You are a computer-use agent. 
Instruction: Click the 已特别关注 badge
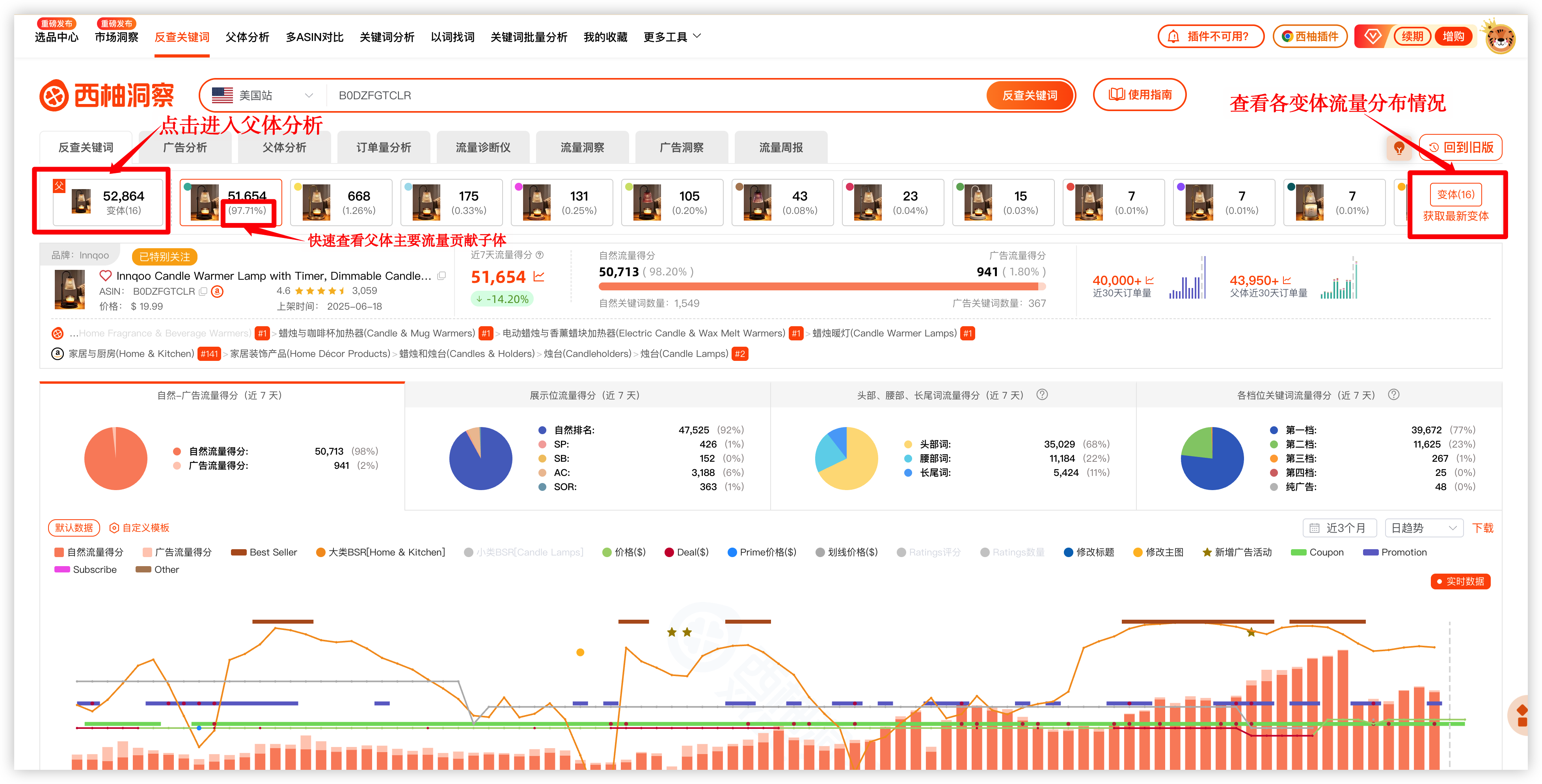164,257
